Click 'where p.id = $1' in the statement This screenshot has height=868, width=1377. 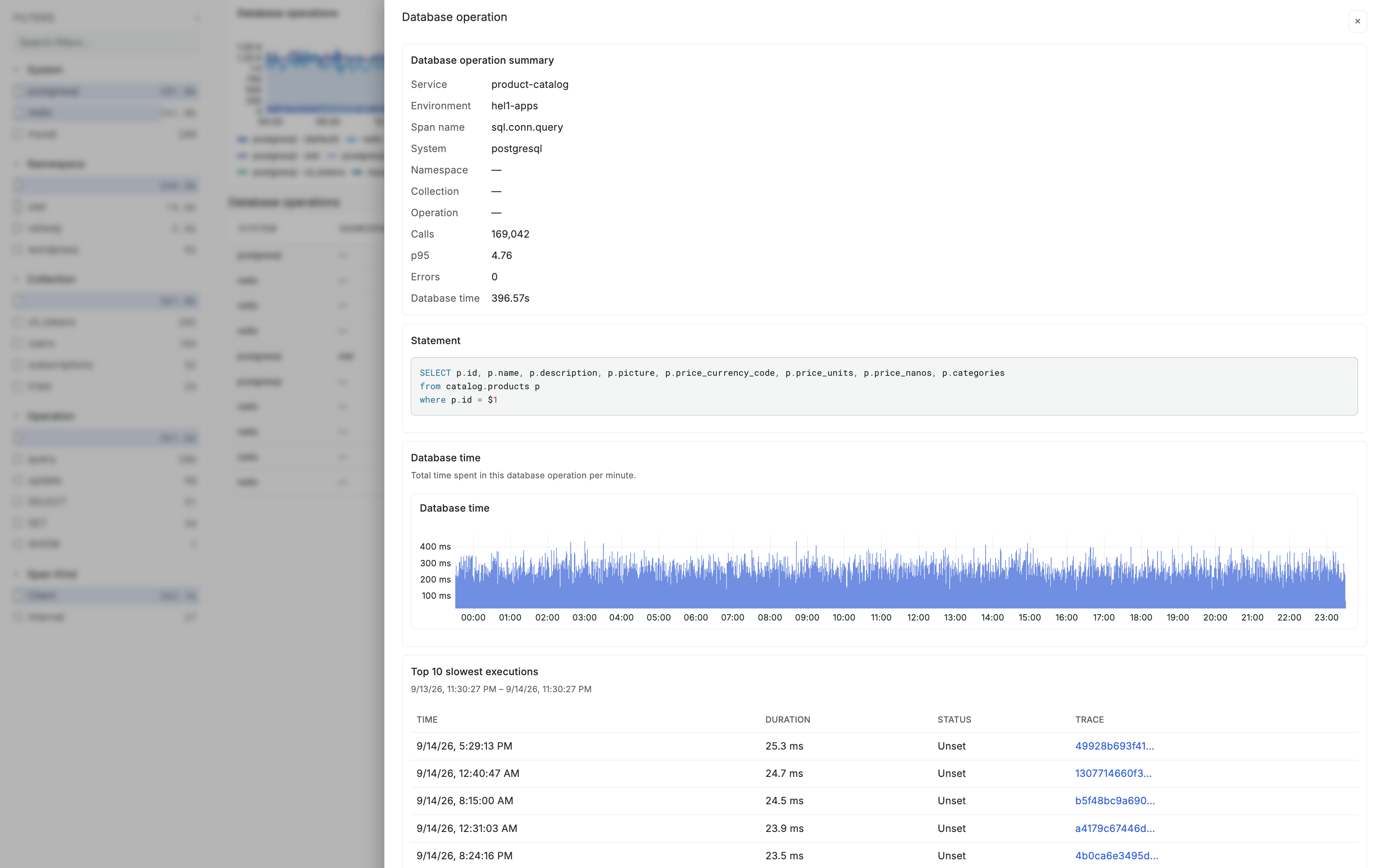(x=458, y=400)
